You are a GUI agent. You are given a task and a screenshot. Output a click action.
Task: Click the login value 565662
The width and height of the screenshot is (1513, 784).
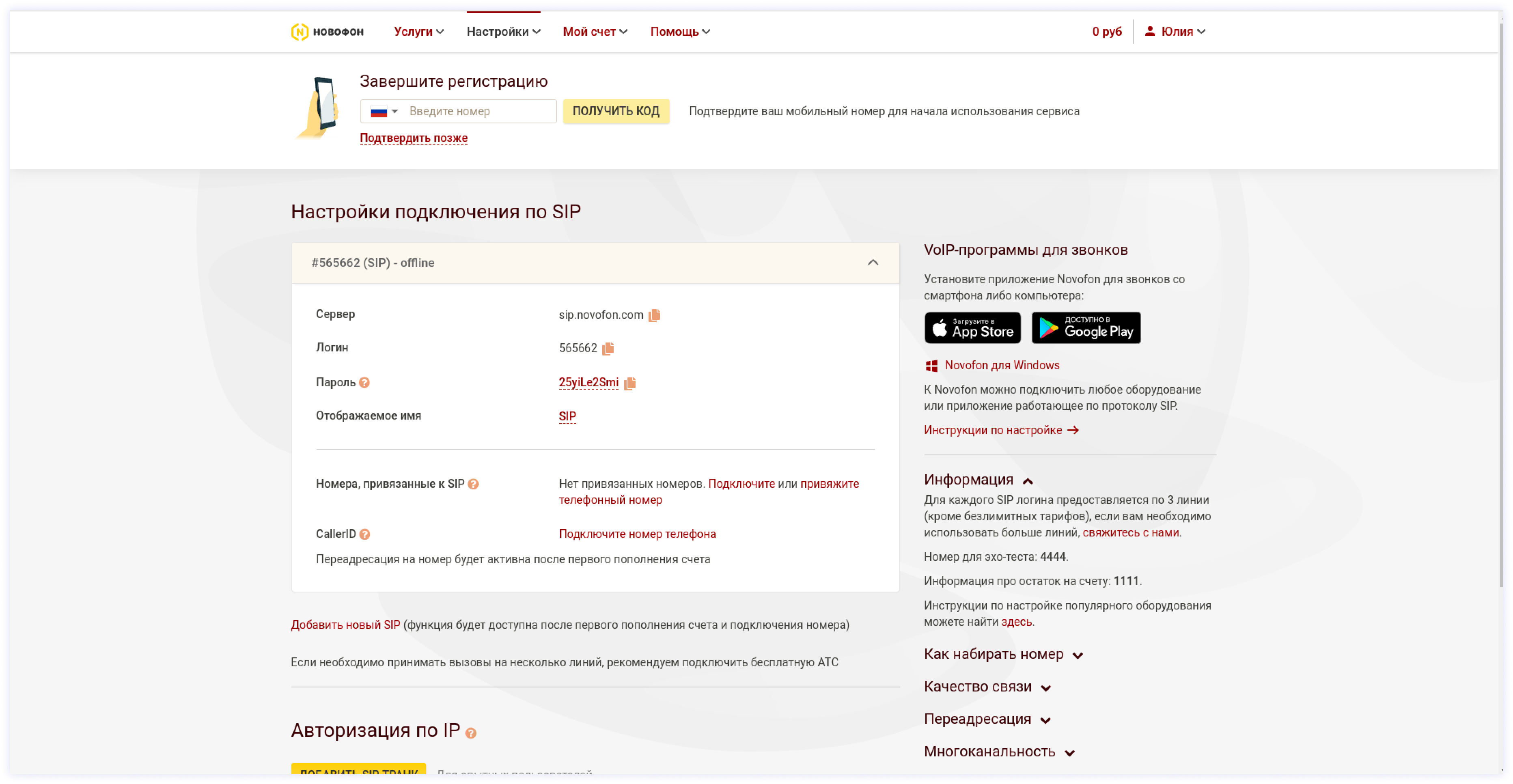(578, 349)
